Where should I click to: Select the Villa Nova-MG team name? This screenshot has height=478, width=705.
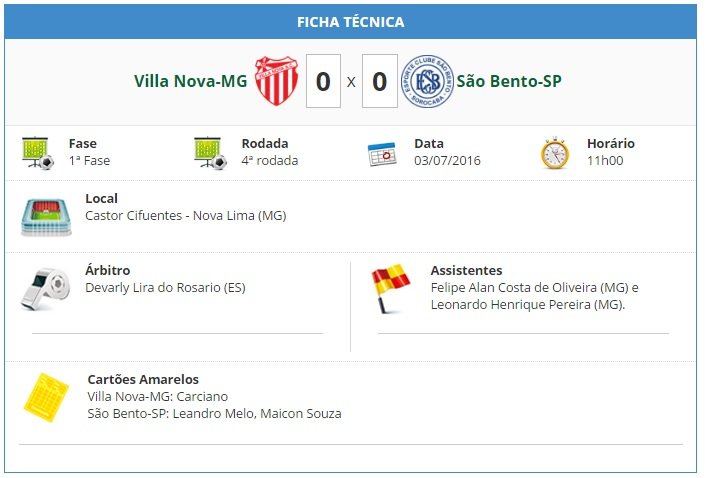coord(191,81)
